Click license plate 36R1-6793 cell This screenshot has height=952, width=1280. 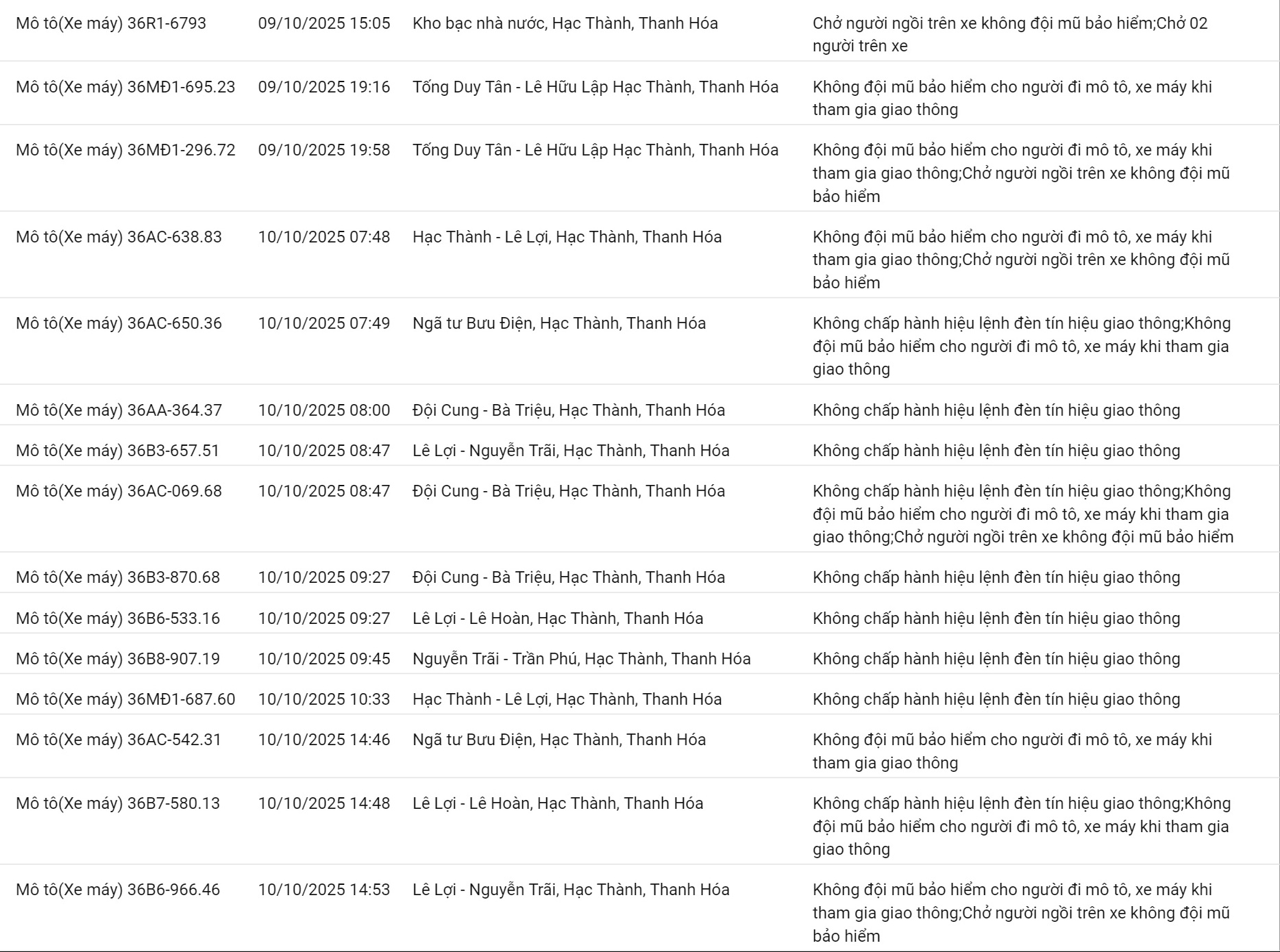(111, 23)
